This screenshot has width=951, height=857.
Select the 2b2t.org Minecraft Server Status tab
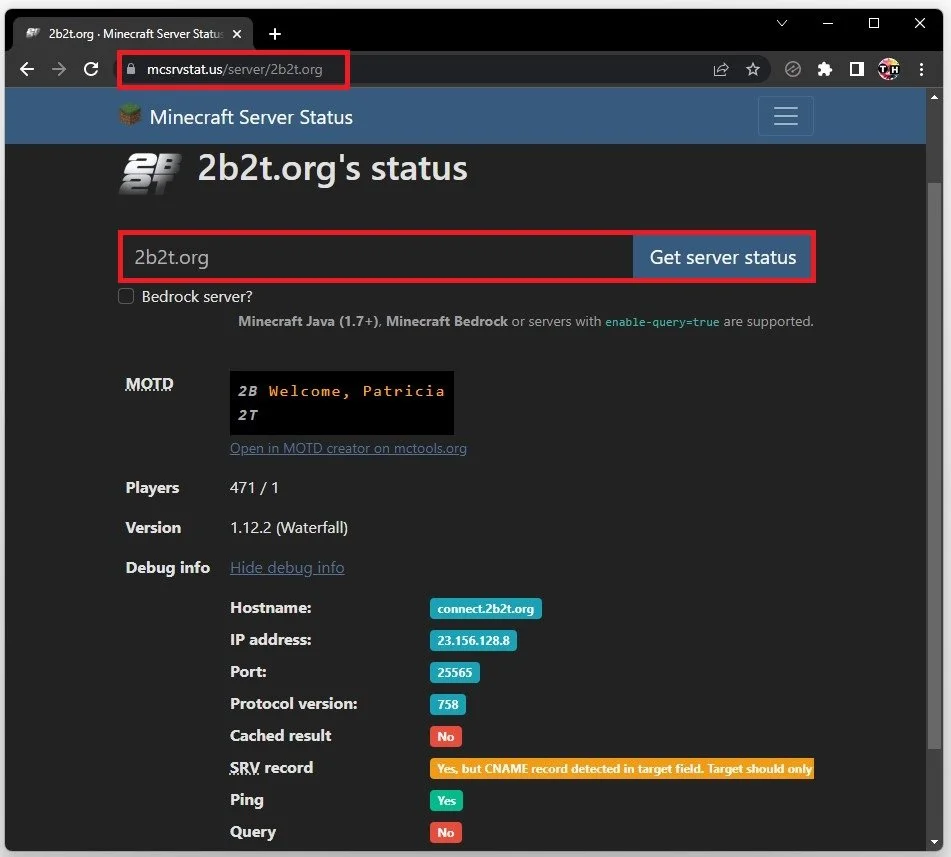pyautogui.click(x=132, y=34)
